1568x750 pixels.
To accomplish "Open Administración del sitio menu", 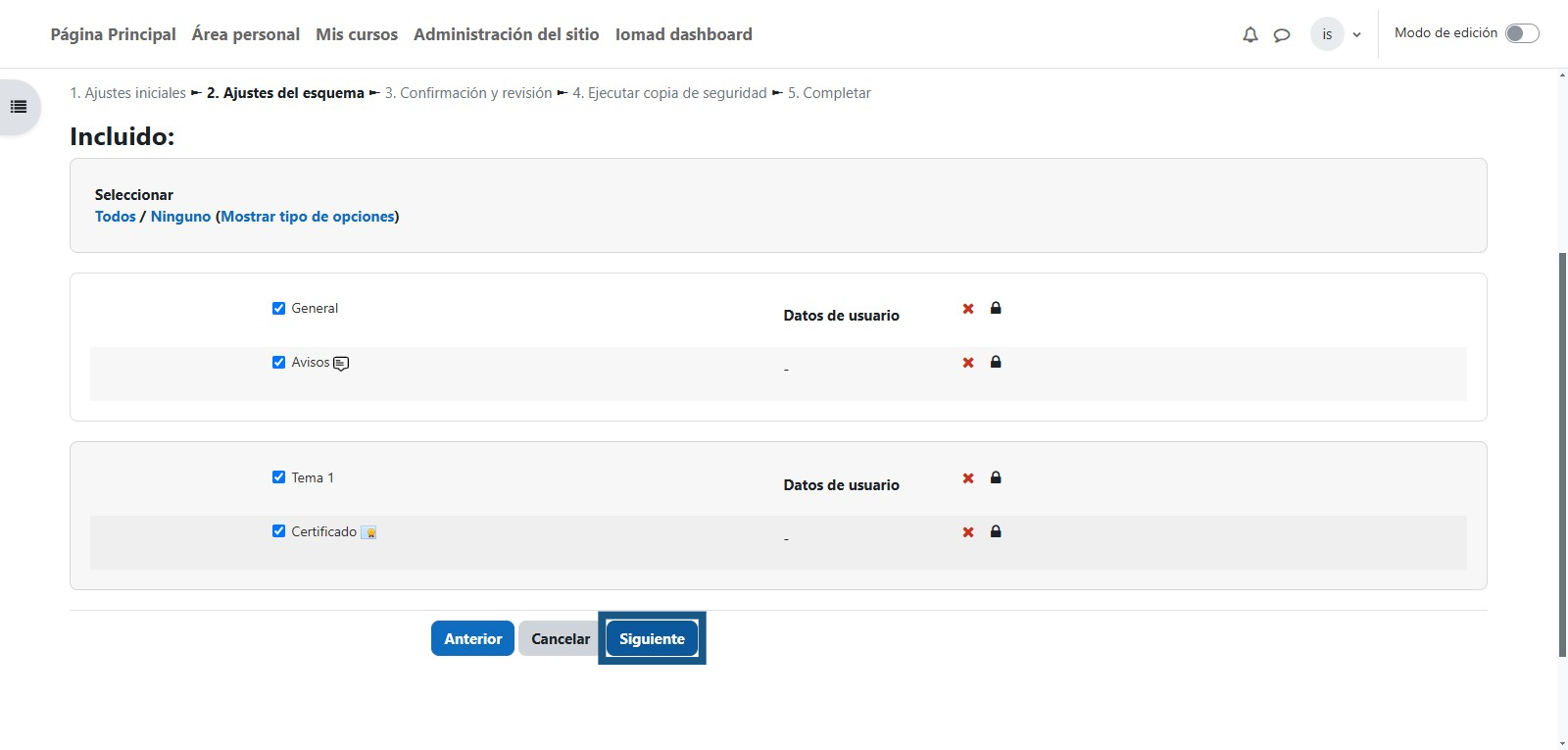I will pos(506,34).
